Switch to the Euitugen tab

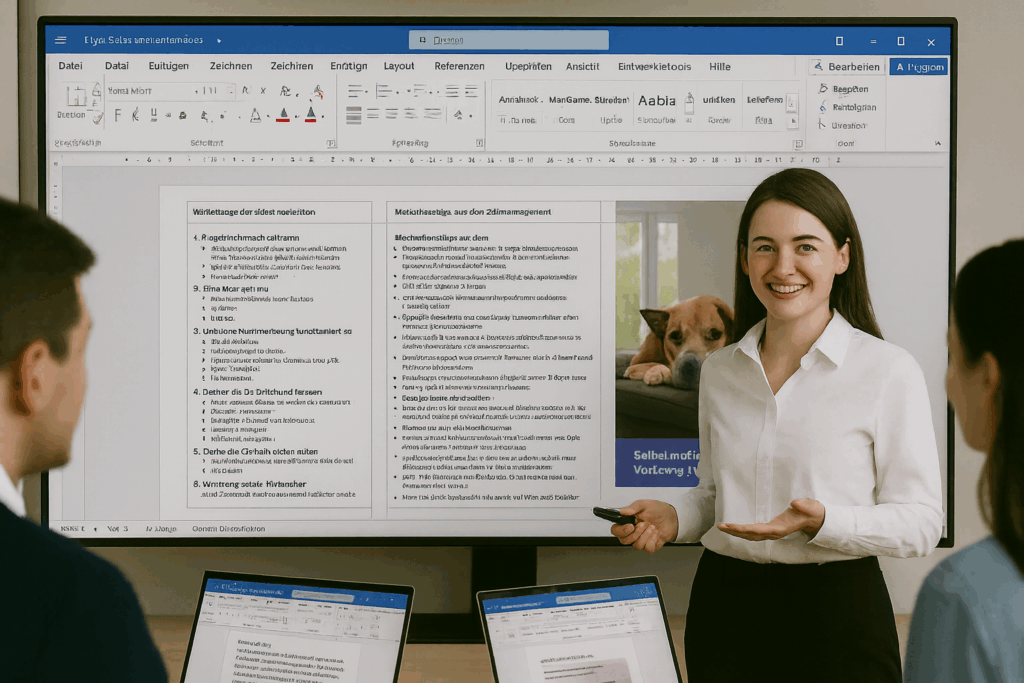click(168, 66)
